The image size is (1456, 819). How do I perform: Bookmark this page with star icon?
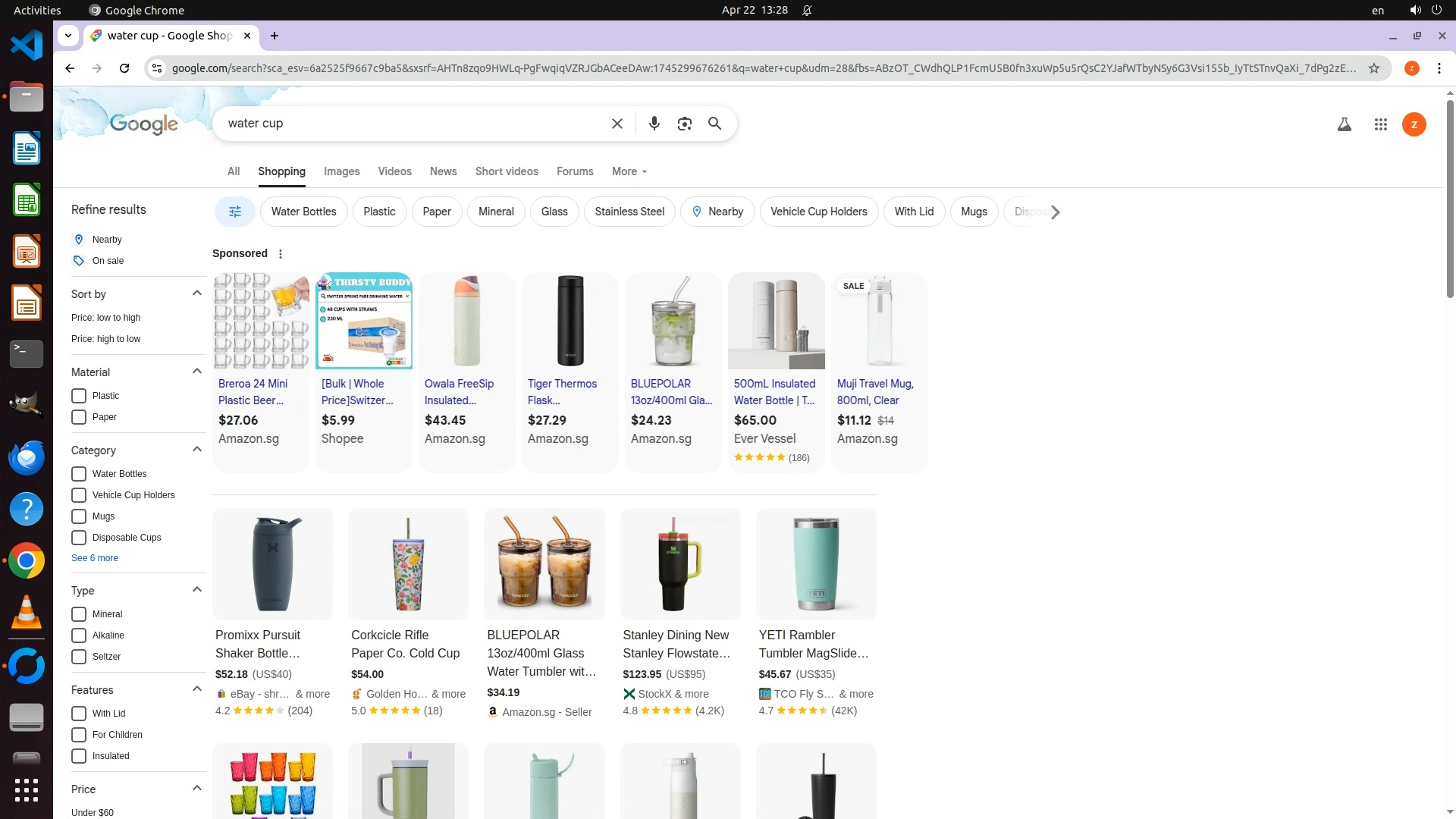tap(1373, 68)
